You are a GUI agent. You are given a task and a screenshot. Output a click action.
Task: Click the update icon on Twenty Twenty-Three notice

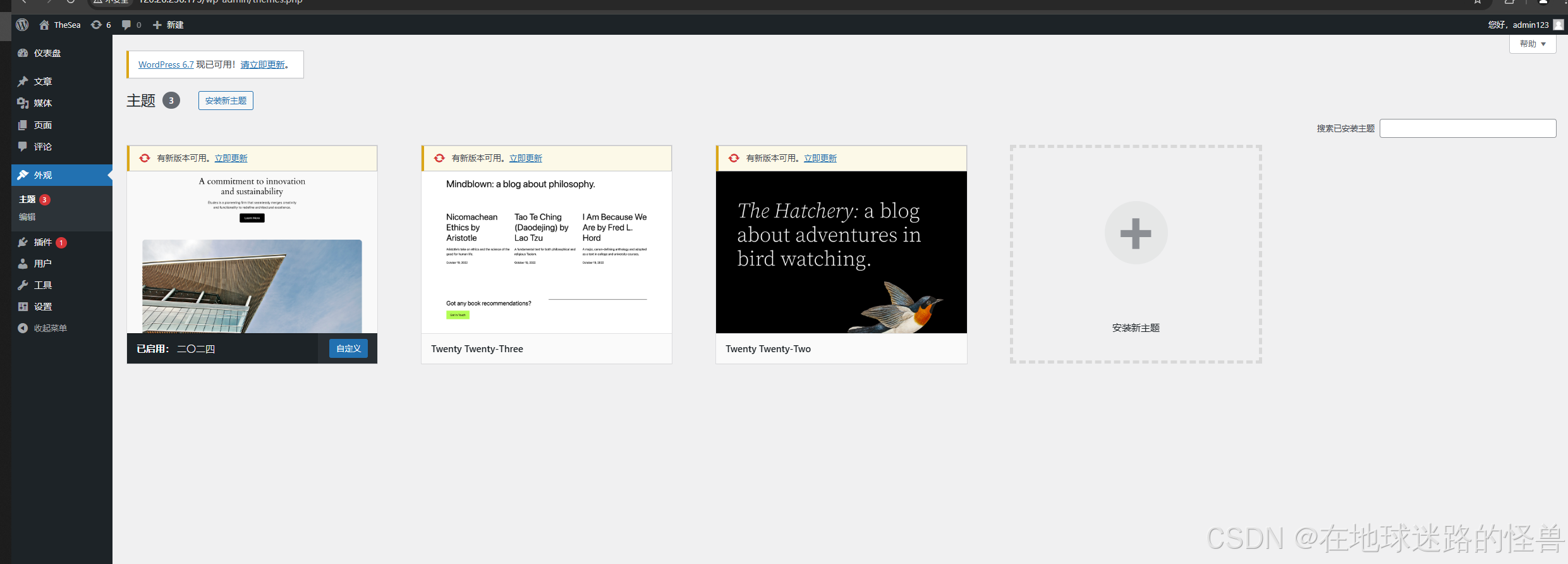439,158
